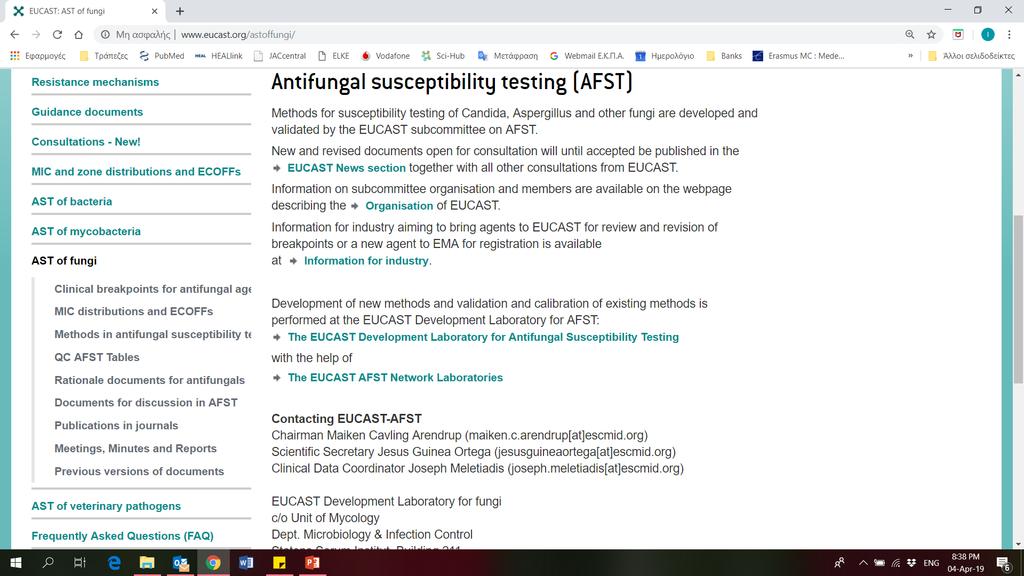1024x576 pixels.
Task: Open Sticky Notes on the taskbar
Action: (280, 563)
